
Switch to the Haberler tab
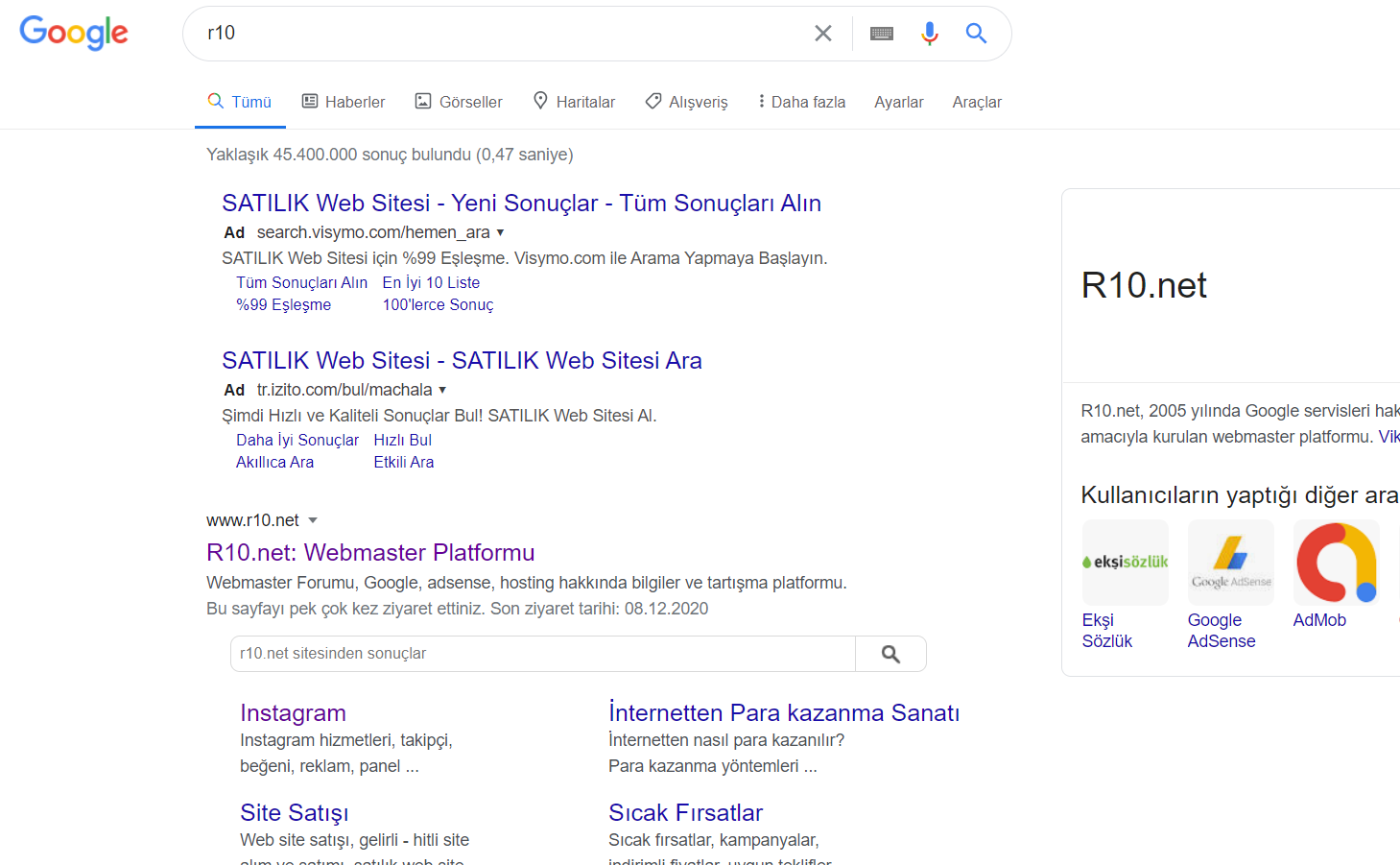(344, 102)
